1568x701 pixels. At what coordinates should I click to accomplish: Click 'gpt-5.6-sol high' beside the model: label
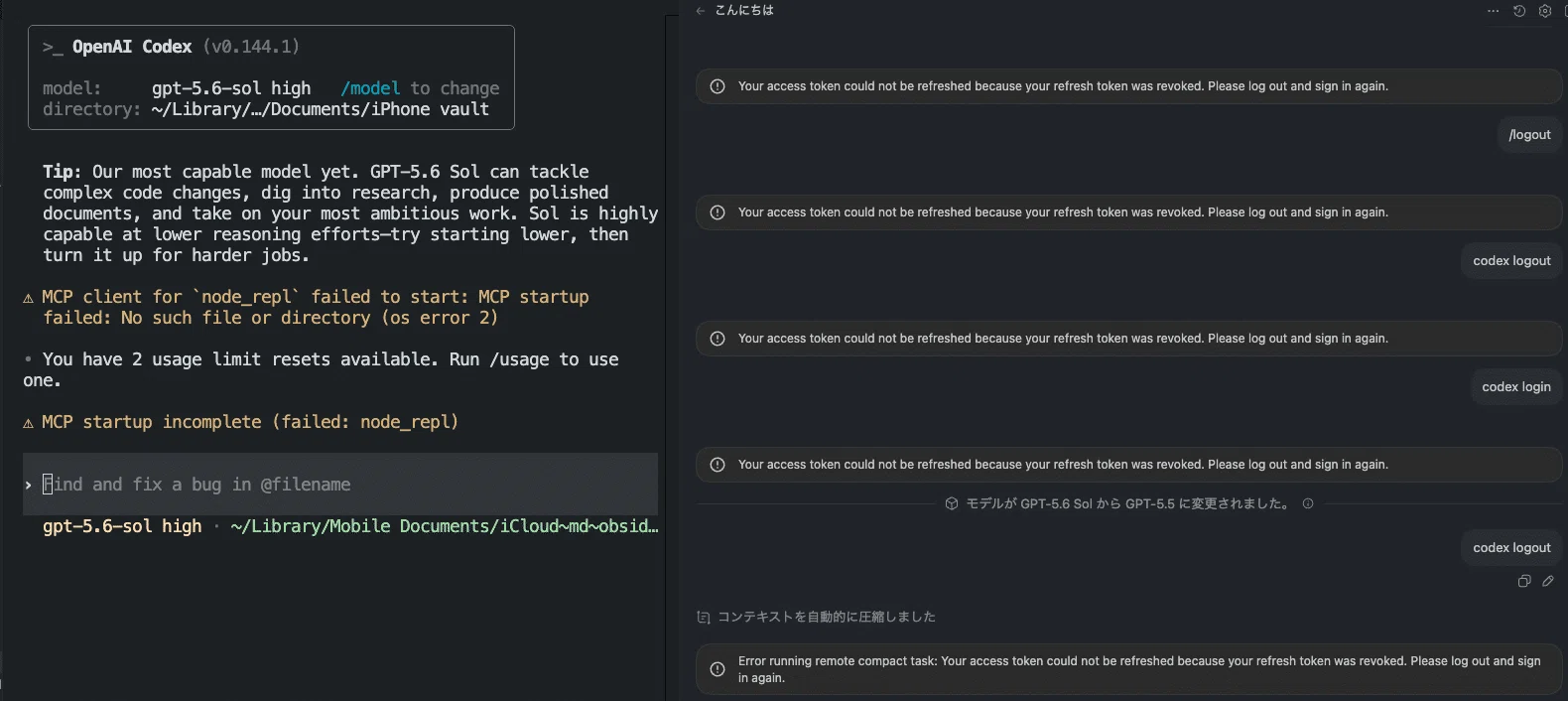tap(231, 88)
